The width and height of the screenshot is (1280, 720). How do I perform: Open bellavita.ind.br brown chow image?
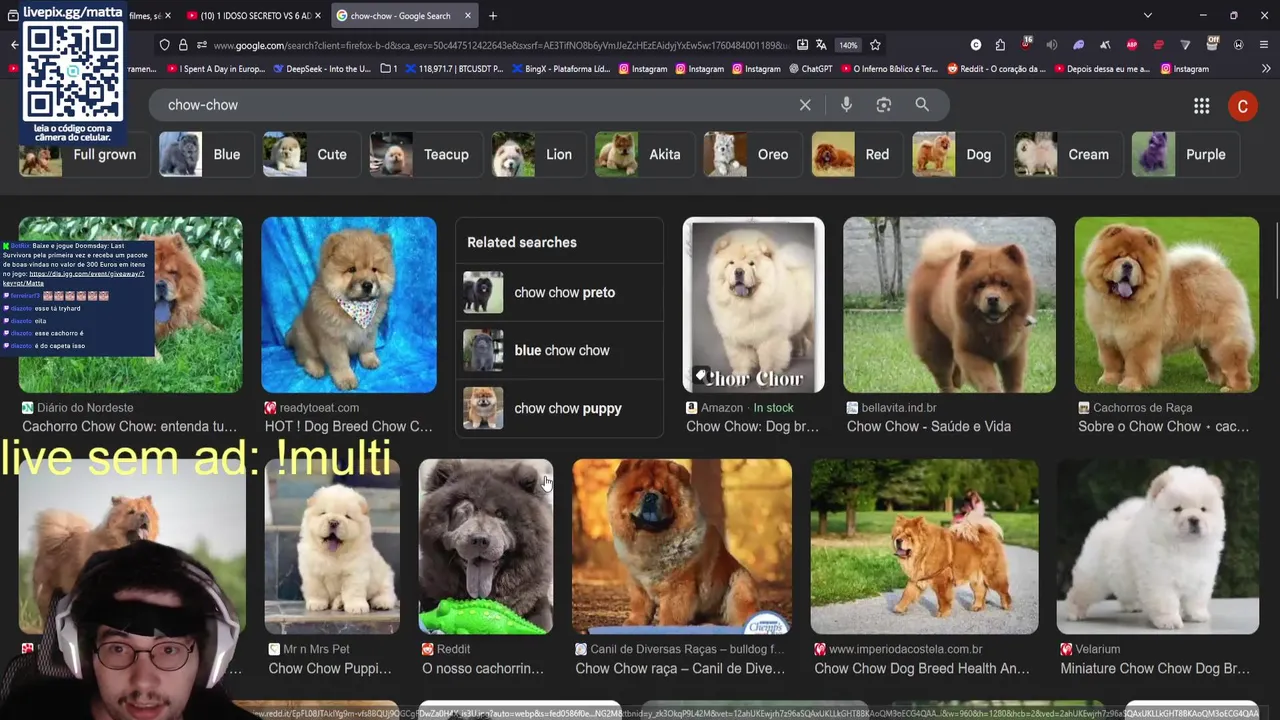pyautogui.click(x=949, y=305)
